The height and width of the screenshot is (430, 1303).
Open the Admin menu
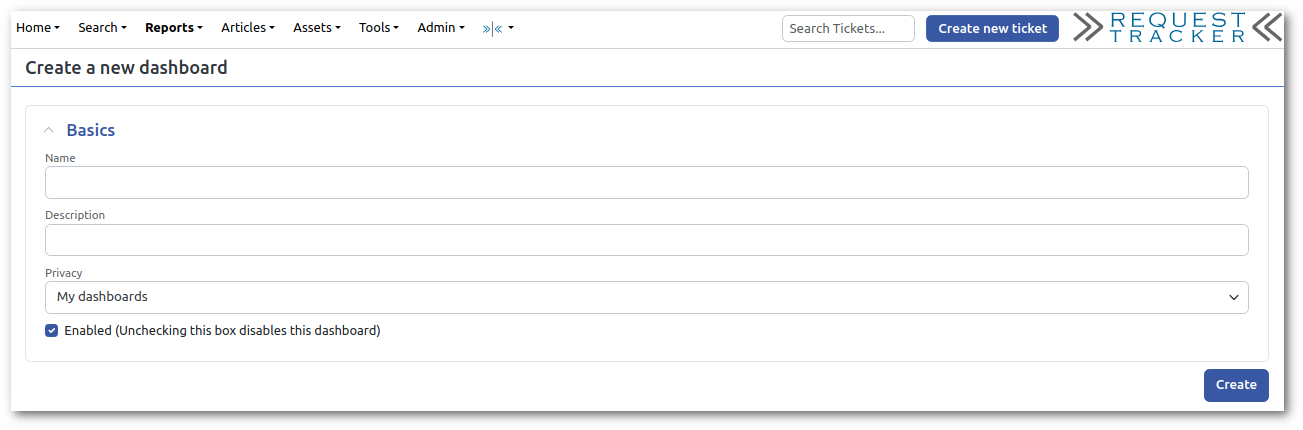pyautogui.click(x=441, y=28)
